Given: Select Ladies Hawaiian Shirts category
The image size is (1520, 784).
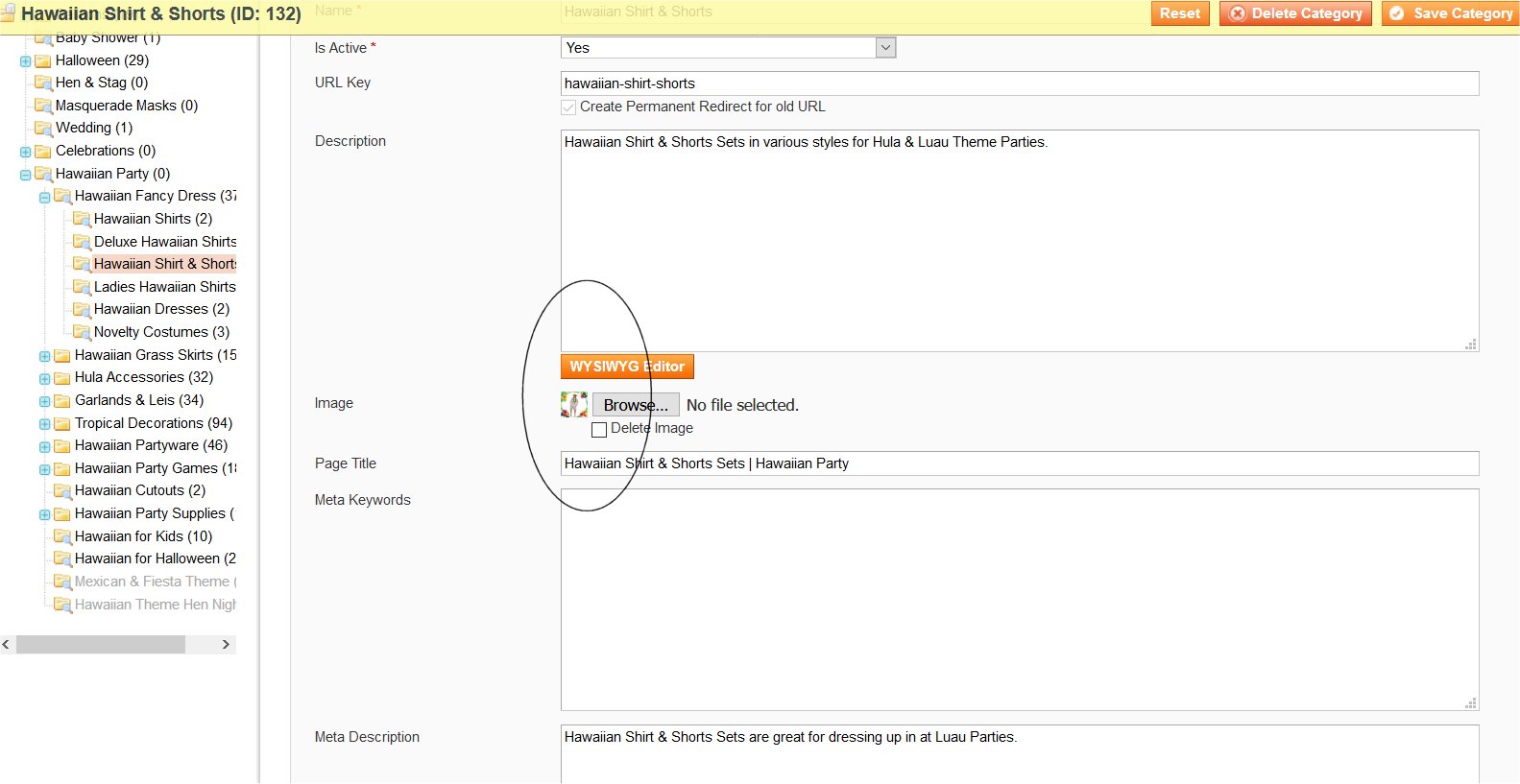Looking at the screenshot, I should [x=164, y=287].
